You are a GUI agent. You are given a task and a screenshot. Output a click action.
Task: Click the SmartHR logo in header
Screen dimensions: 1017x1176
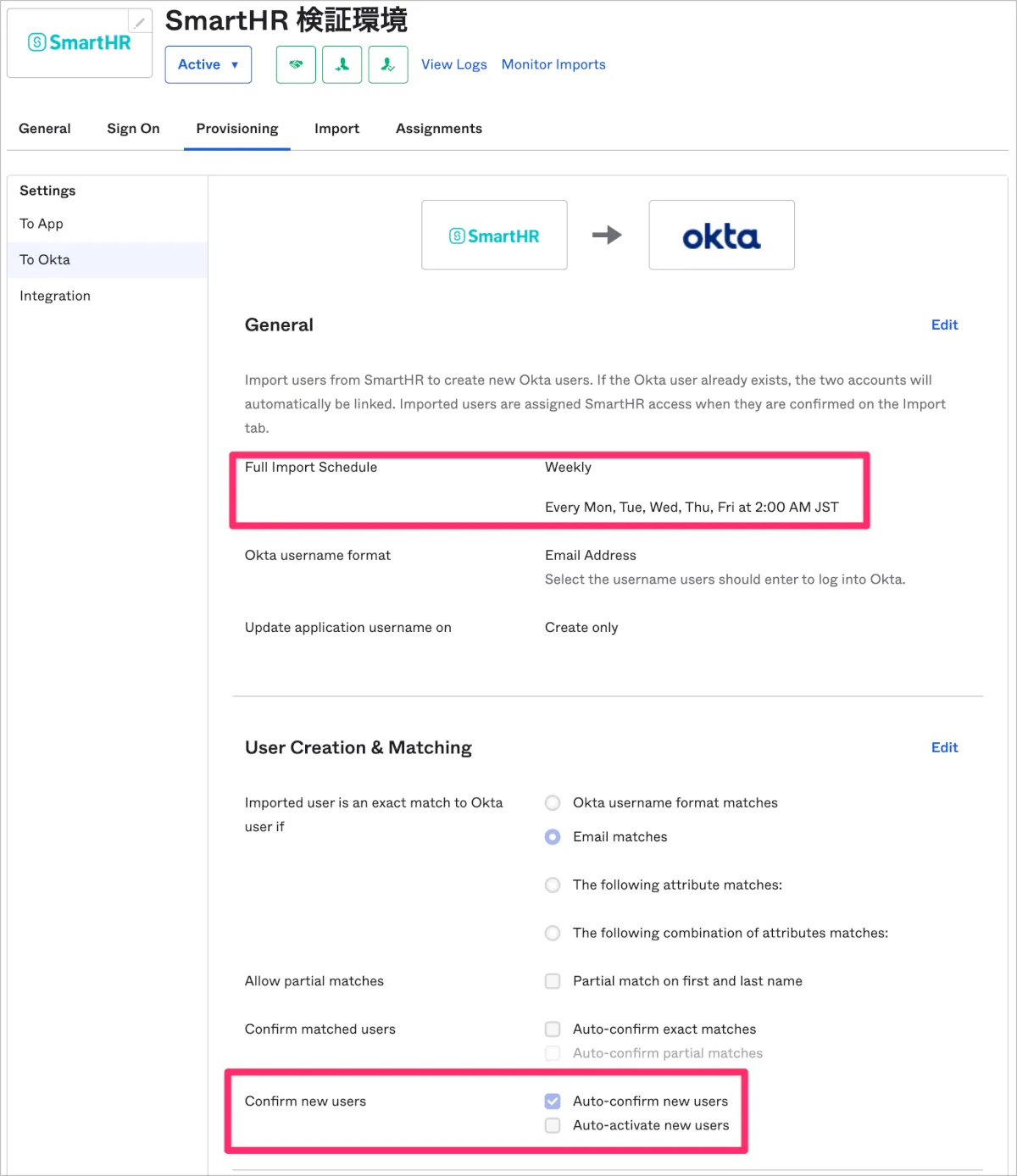click(x=80, y=43)
